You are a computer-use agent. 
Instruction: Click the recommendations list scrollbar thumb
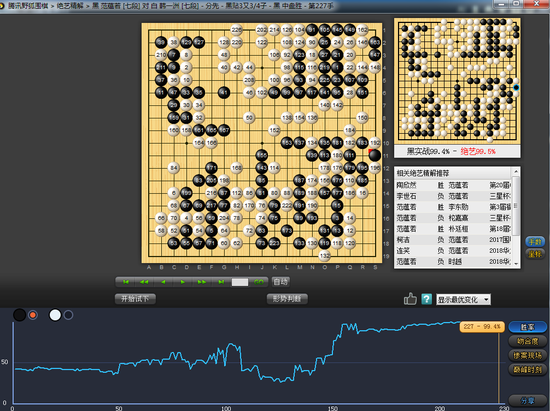coord(516,205)
